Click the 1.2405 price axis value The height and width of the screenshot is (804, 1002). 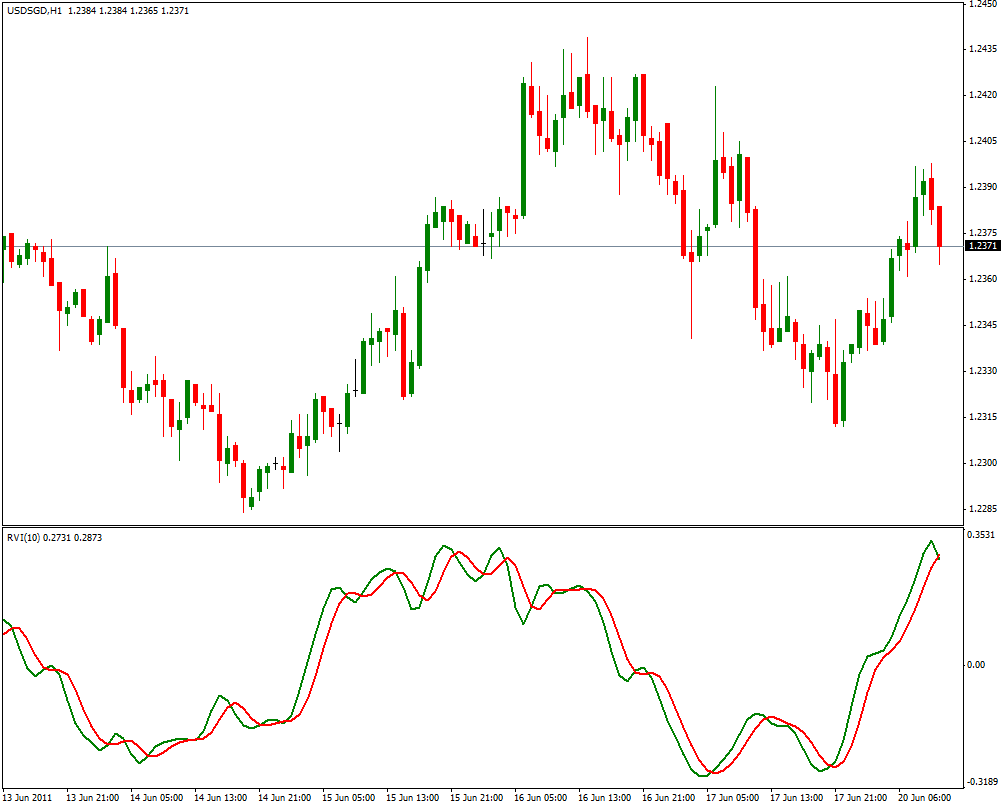coord(983,141)
